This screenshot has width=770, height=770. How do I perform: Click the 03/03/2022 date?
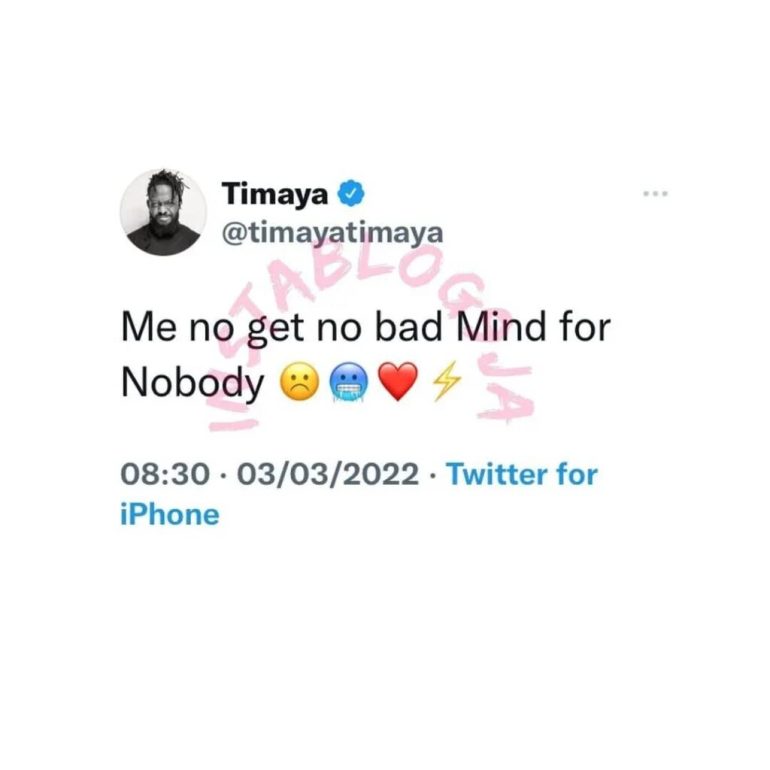[328, 474]
